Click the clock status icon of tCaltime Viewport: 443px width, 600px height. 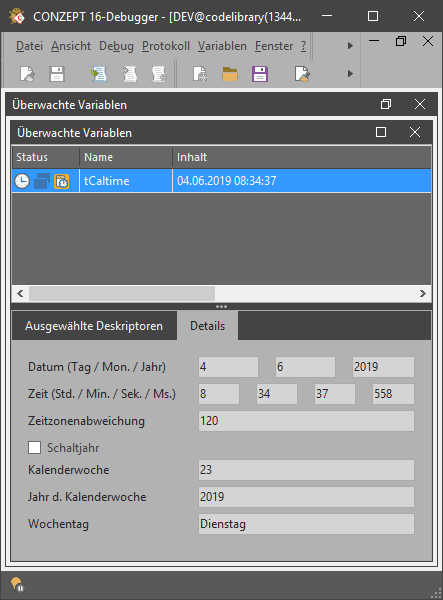(x=22, y=181)
